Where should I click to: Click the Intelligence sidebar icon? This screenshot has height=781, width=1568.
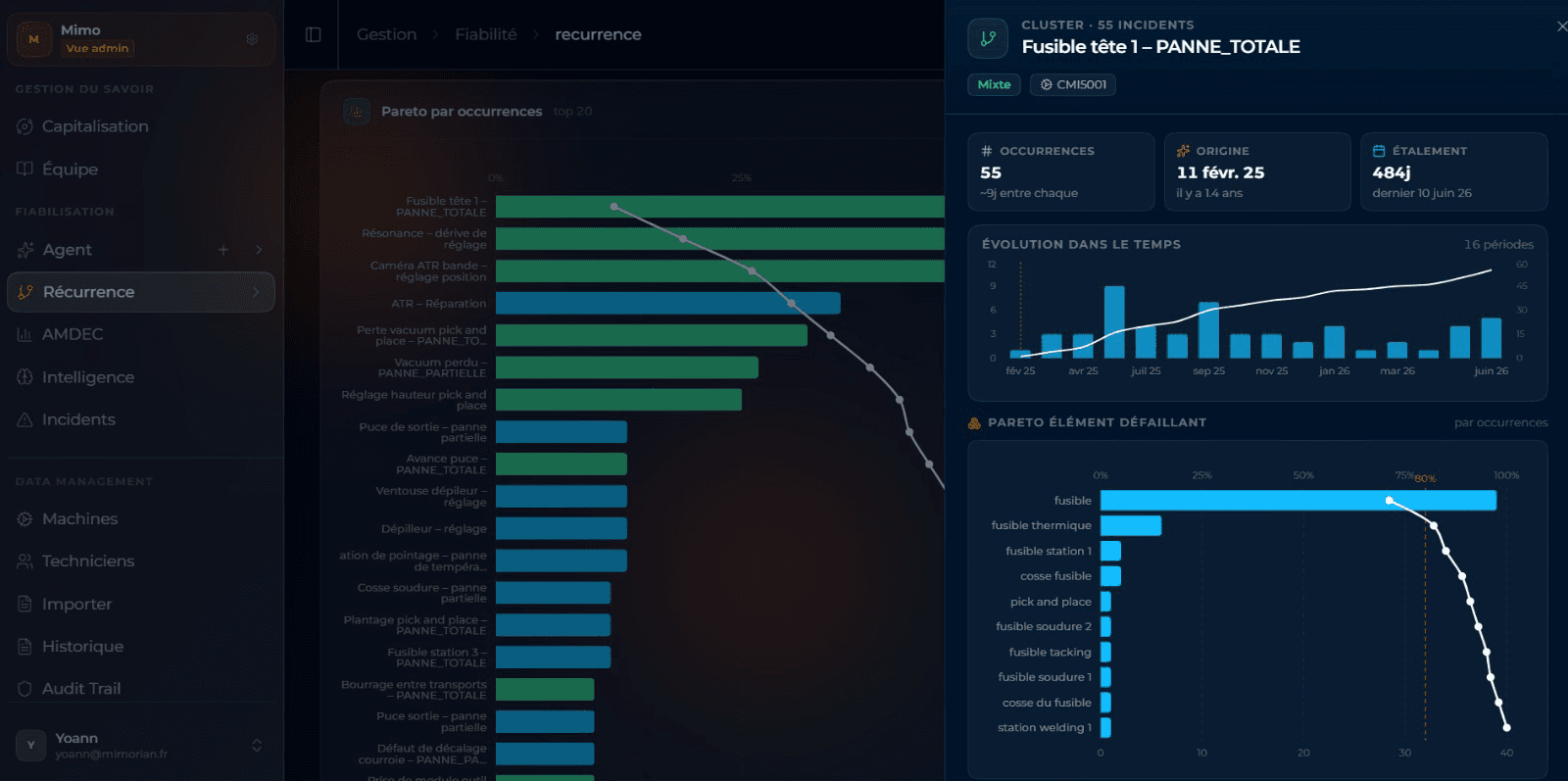coord(24,377)
